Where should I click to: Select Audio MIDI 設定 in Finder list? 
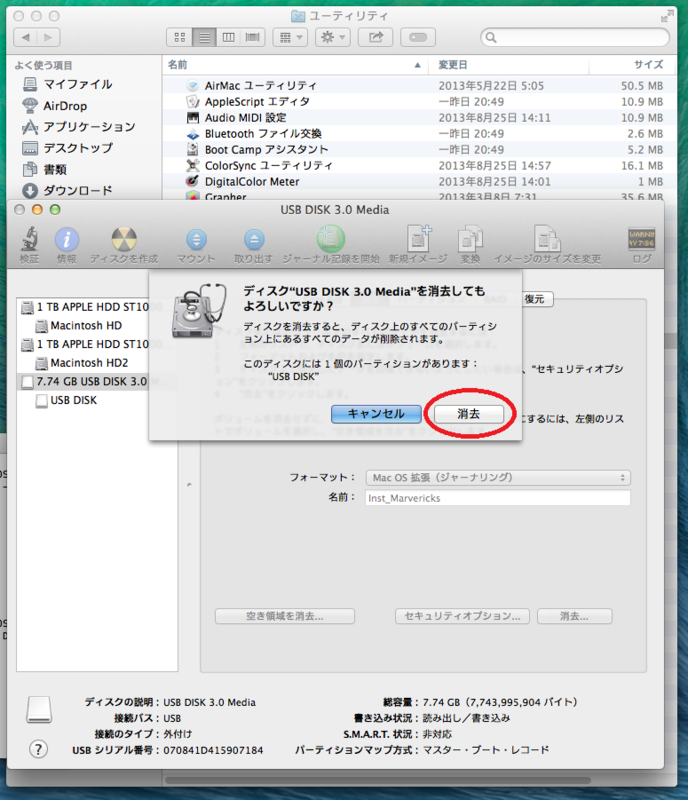(420, 117)
